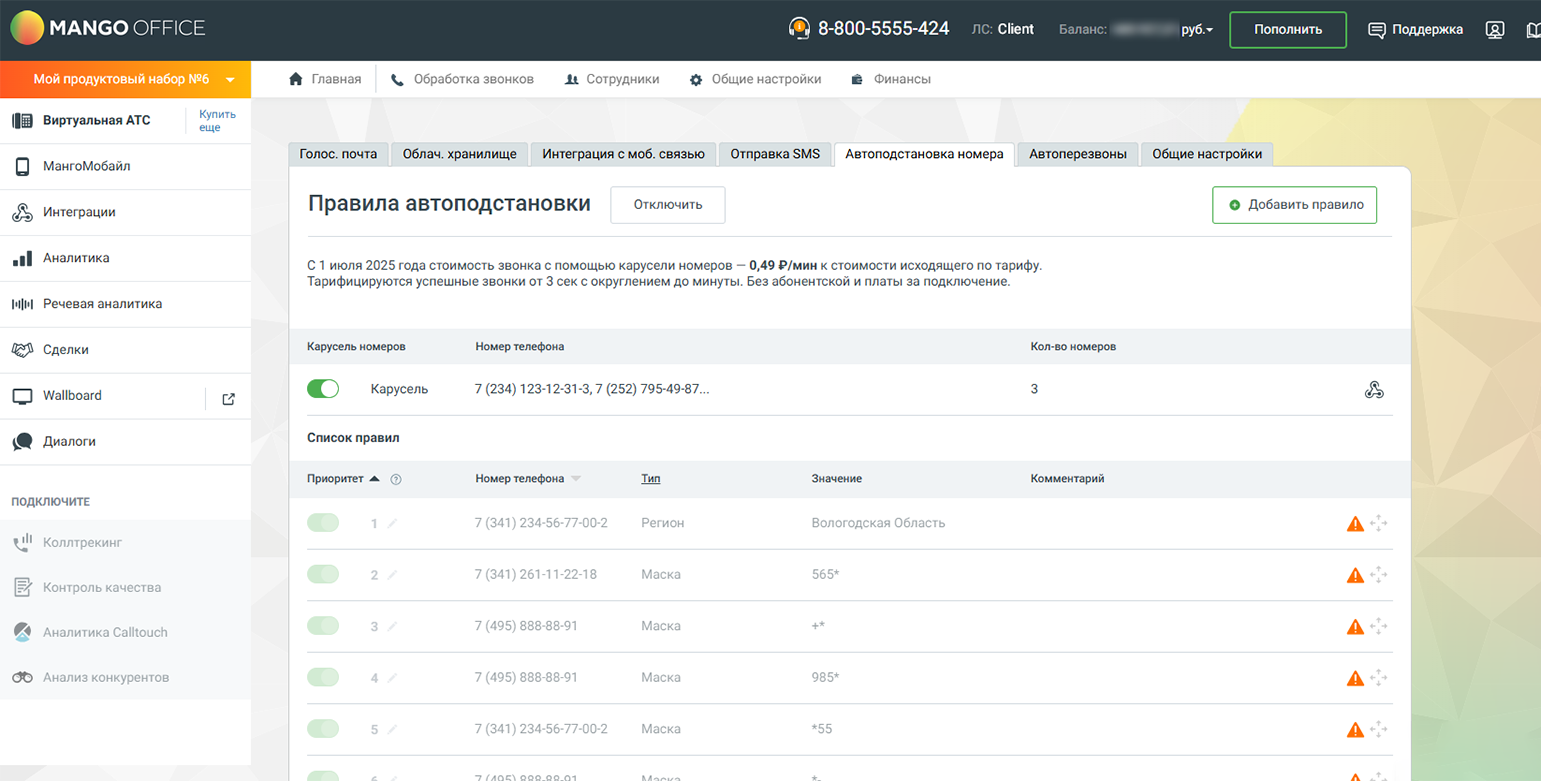Click the Купить еще link
The width and height of the screenshot is (1541, 781).
tap(217, 121)
